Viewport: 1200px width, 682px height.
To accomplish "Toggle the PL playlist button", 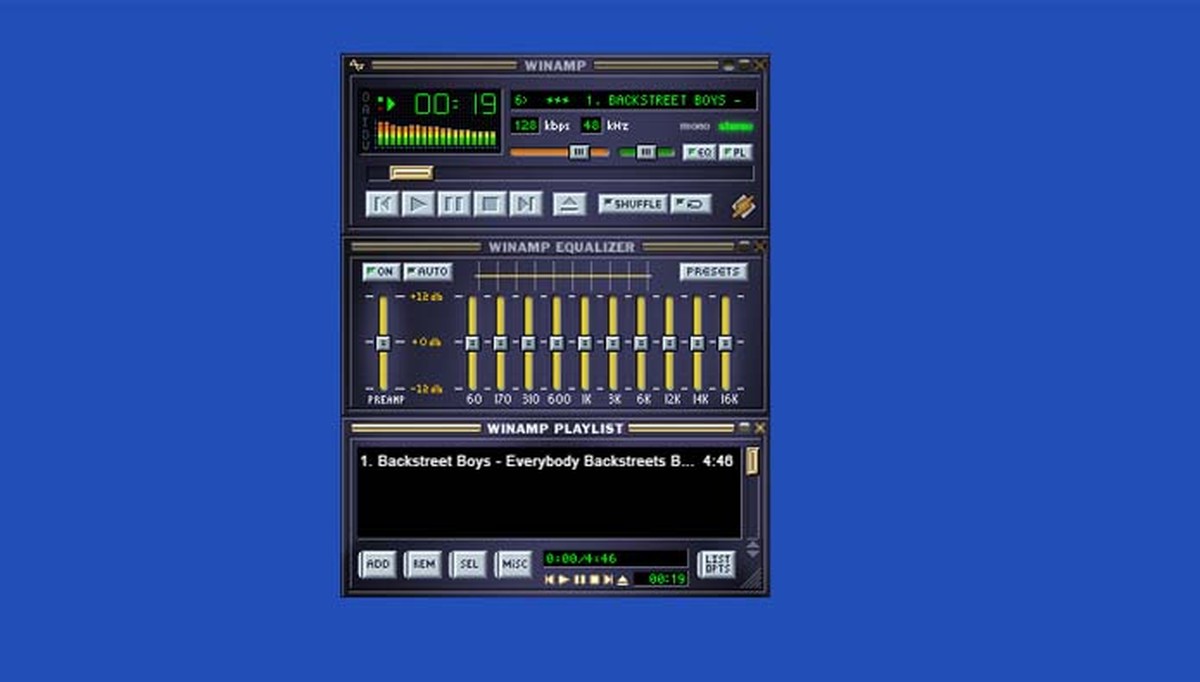I will (x=735, y=152).
